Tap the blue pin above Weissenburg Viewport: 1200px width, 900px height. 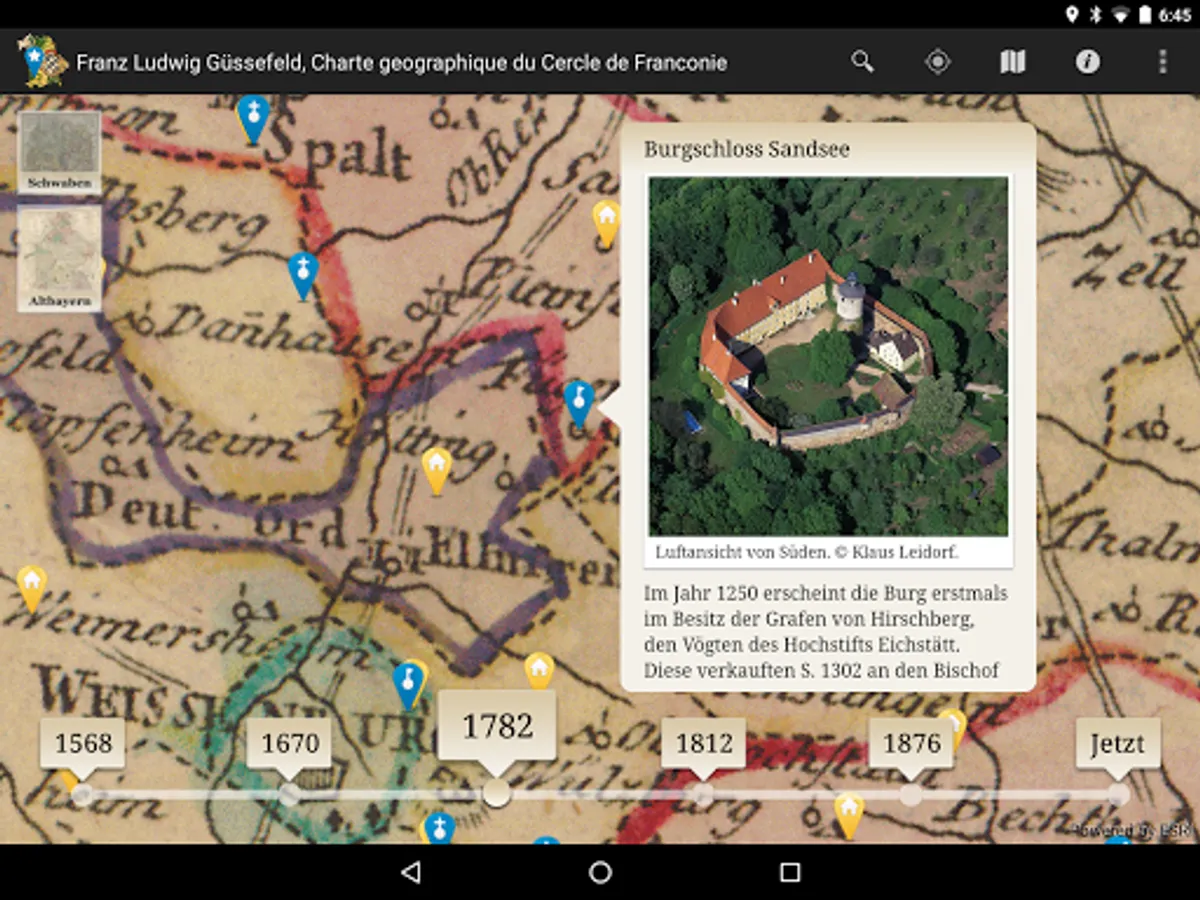pyautogui.click(x=407, y=686)
